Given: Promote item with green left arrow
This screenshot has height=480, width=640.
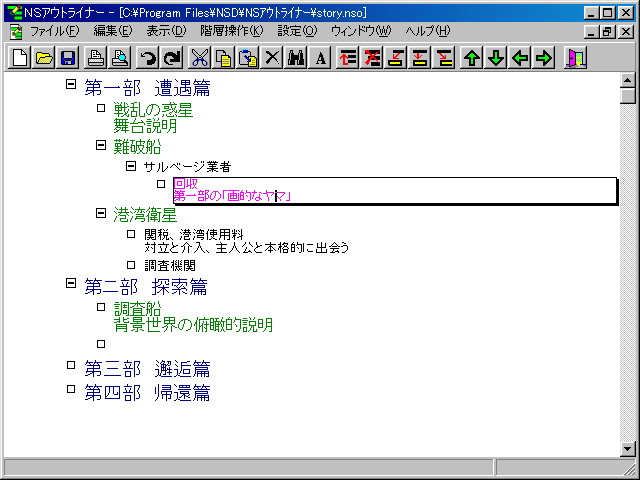Looking at the screenshot, I should 520,58.
